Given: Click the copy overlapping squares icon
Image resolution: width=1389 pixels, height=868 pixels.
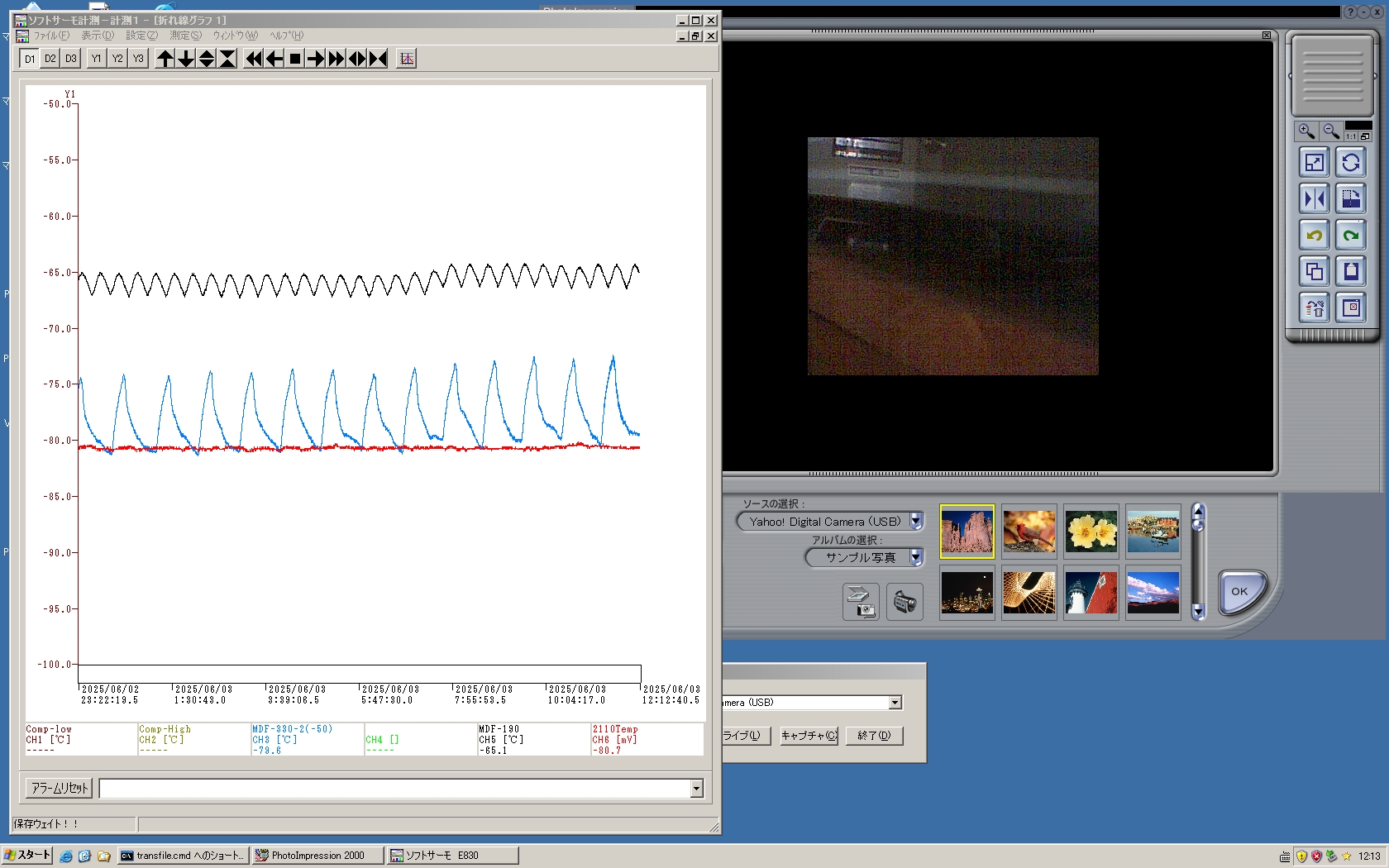Looking at the screenshot, I should pos(1315,272).
